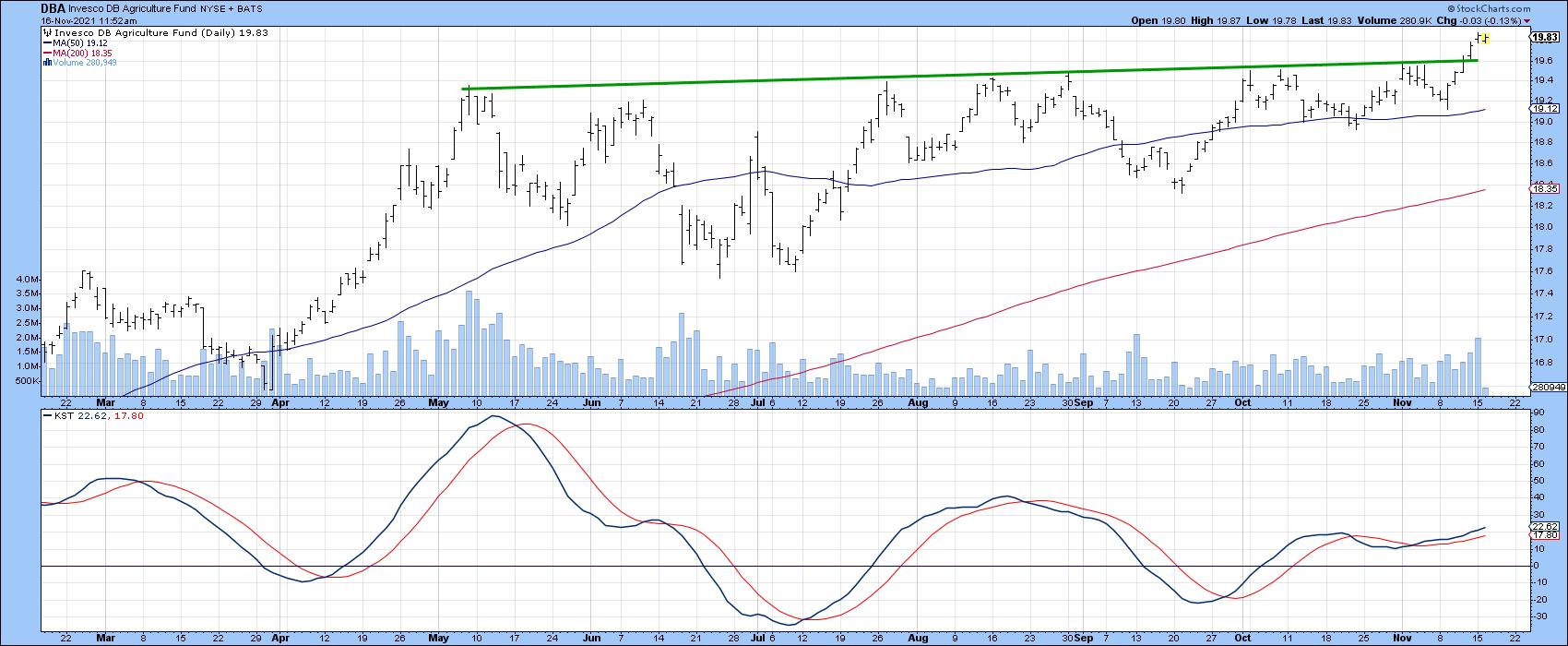Screen dimensions: 1568x646
Task: Click the blue MA(50) legend line marker
Action: coord(47,42)
